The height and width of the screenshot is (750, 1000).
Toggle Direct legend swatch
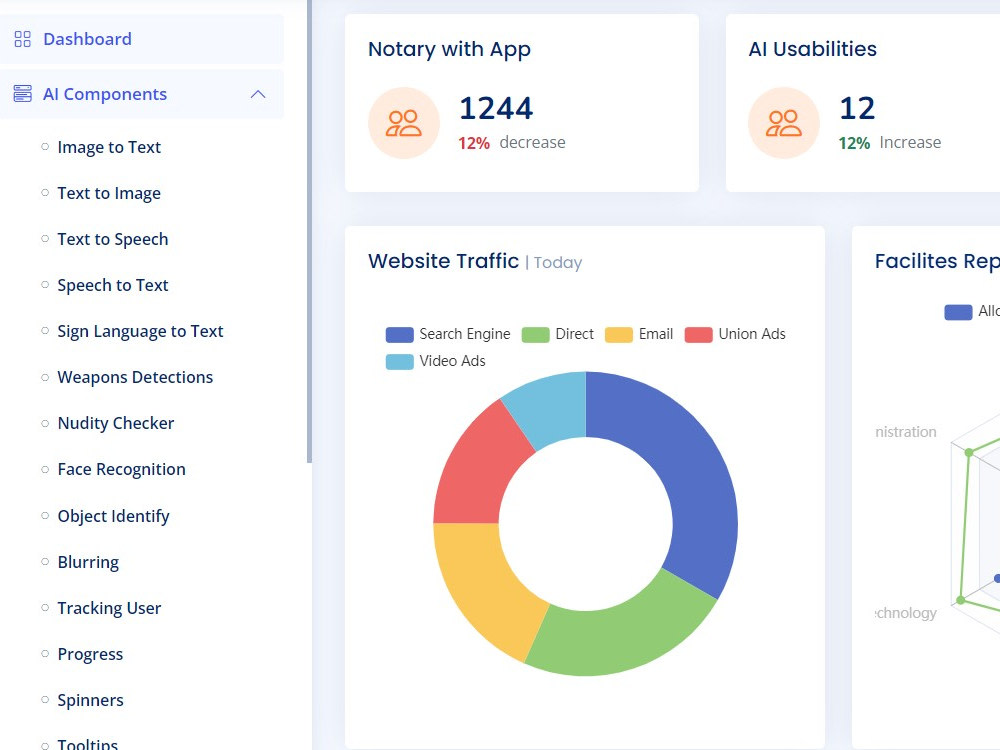point(535,335)
